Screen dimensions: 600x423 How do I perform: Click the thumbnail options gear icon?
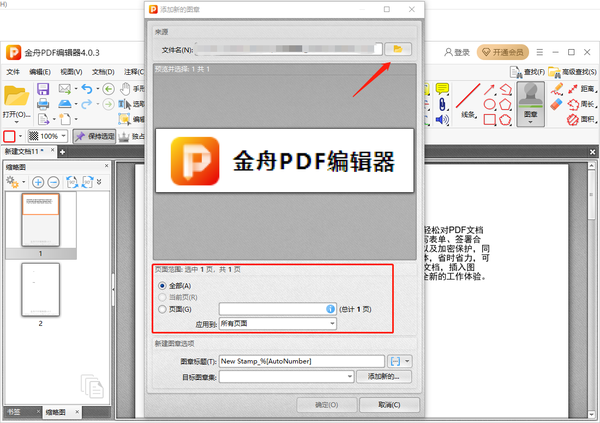pos(13,182)
